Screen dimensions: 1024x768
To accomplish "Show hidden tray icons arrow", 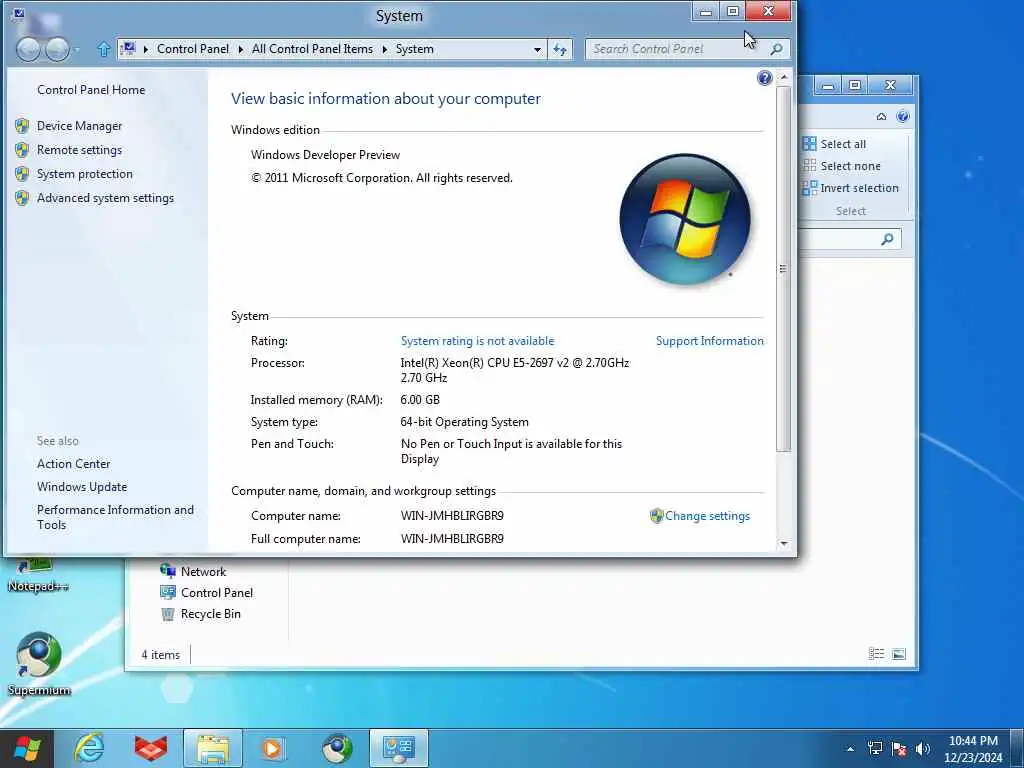I will point(850,749).
